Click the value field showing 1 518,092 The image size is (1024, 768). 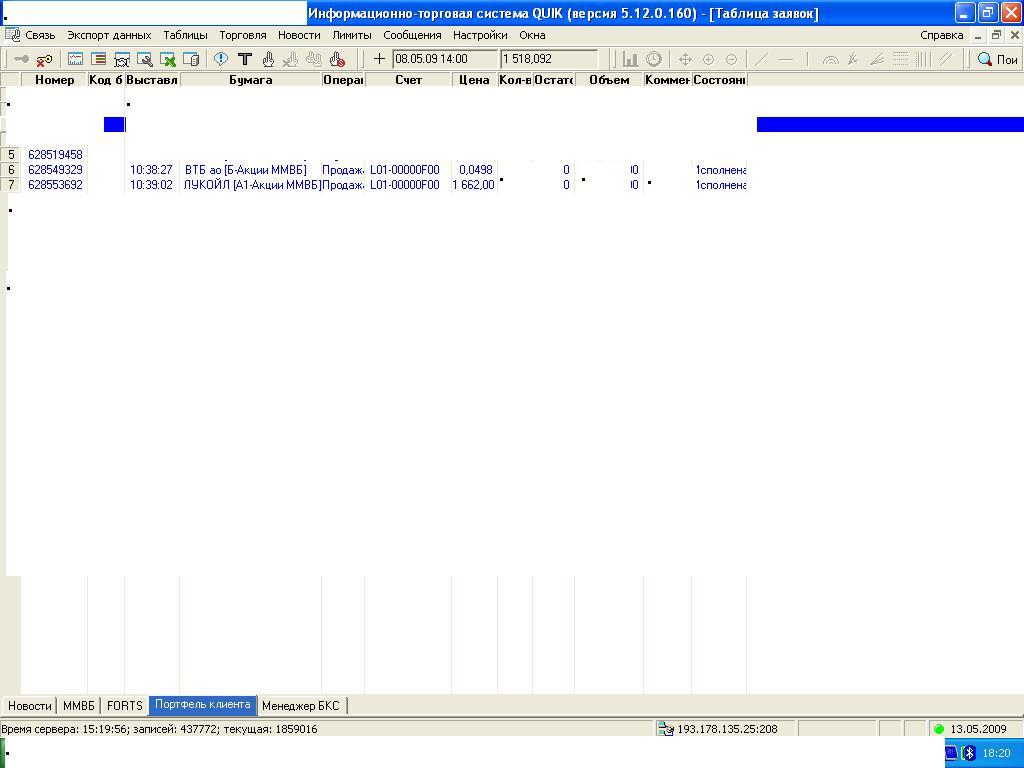(x=549, y=59)
